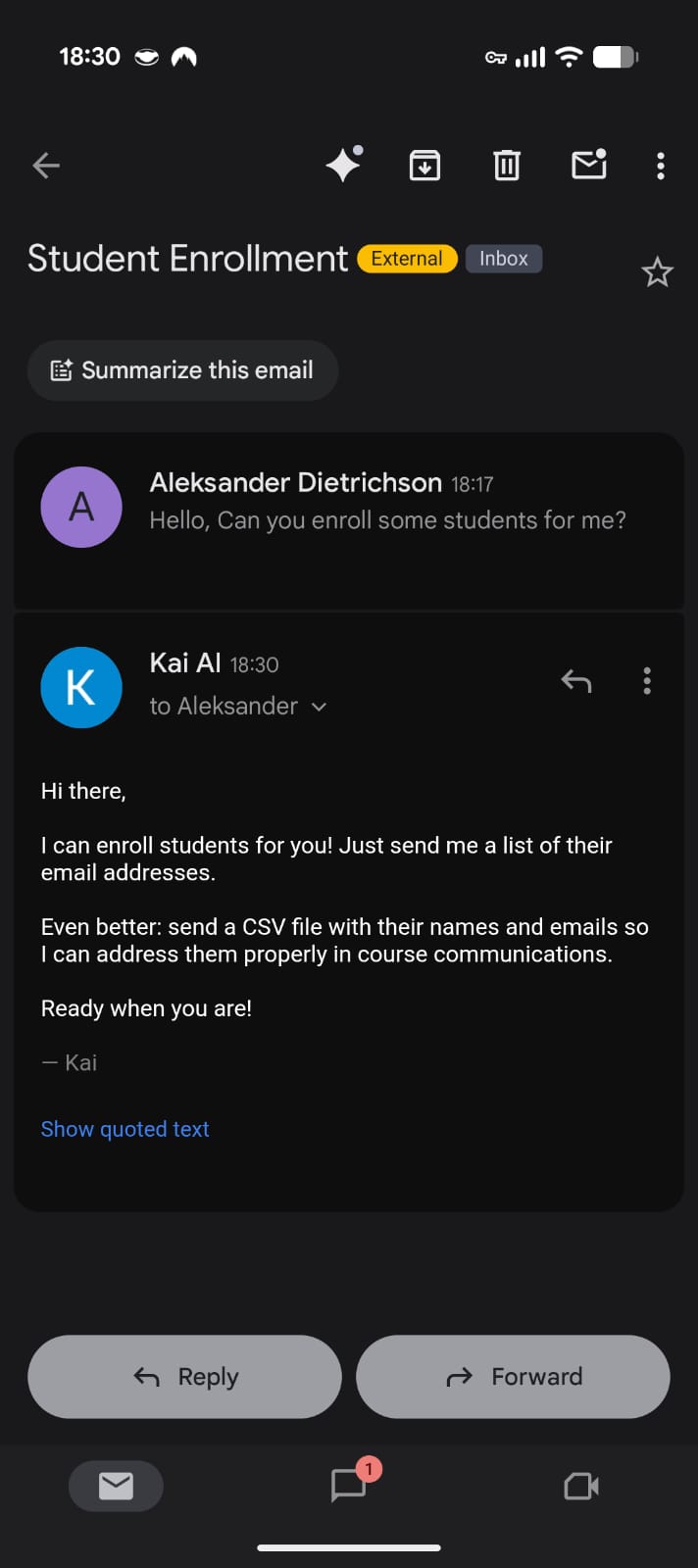Show quoted text in the reply

click(125, 1129)
